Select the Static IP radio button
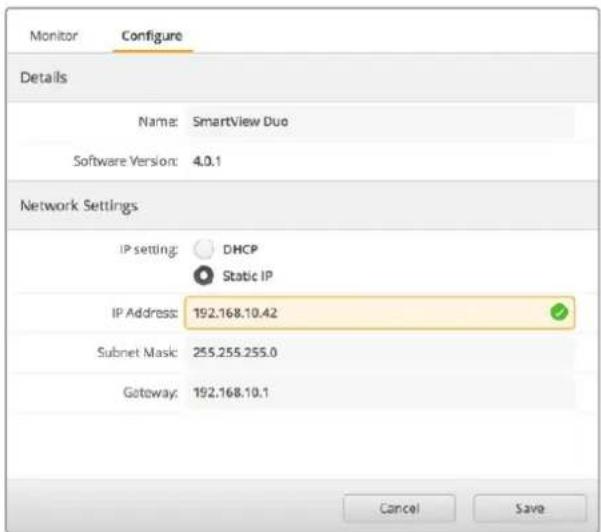 [x=203, y=276]
